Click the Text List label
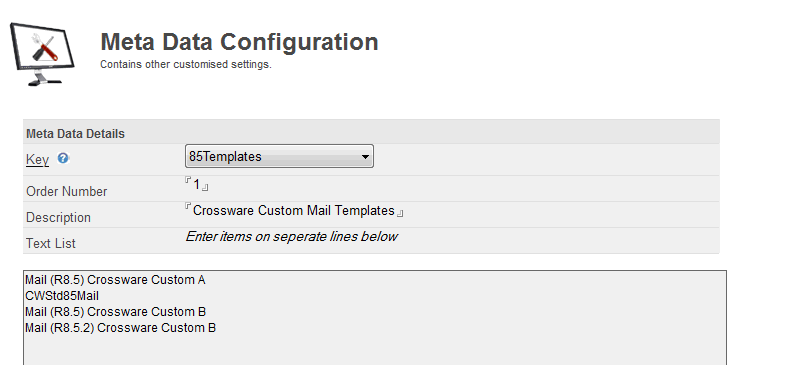 pyautogui.click(x=50, y=243)
